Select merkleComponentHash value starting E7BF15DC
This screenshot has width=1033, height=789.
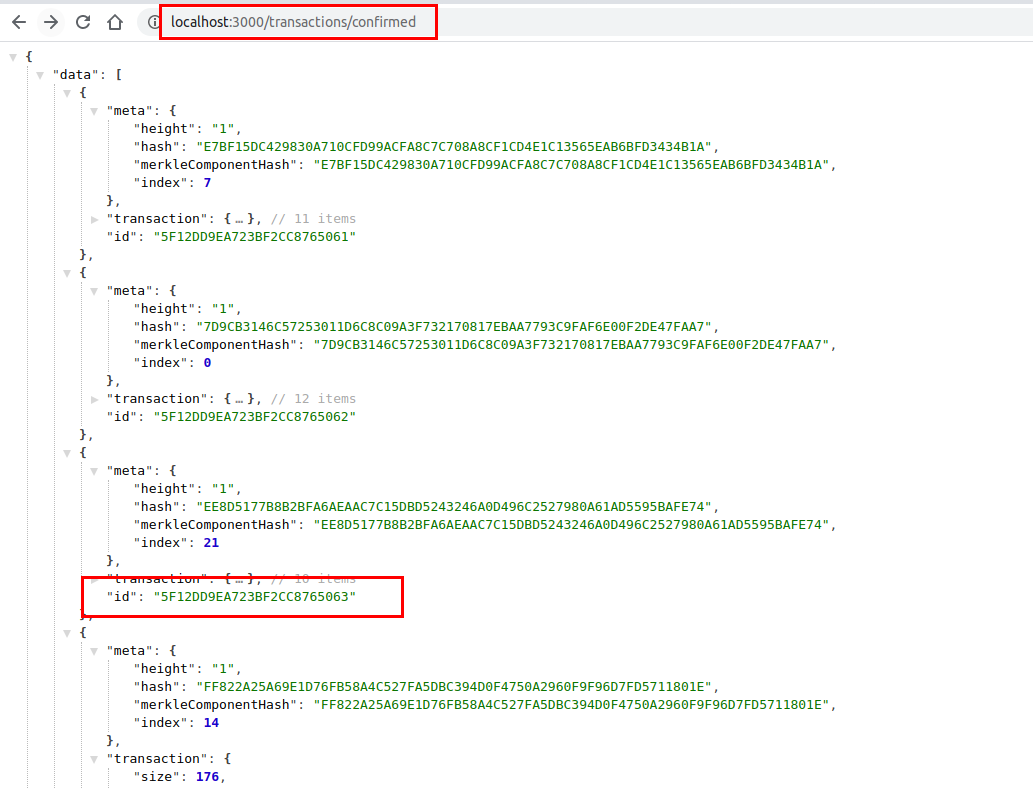pos(571,165)
